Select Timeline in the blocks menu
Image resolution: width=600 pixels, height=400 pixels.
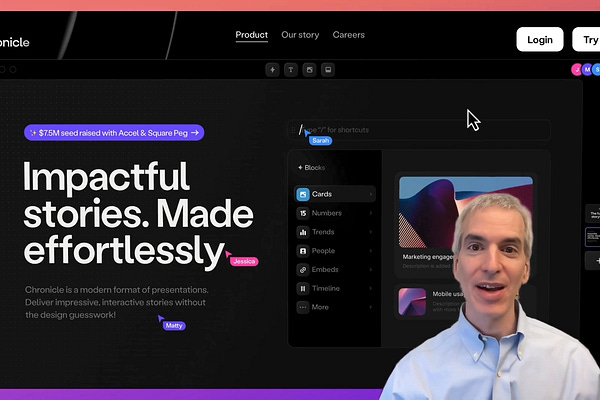click(335, 288)
